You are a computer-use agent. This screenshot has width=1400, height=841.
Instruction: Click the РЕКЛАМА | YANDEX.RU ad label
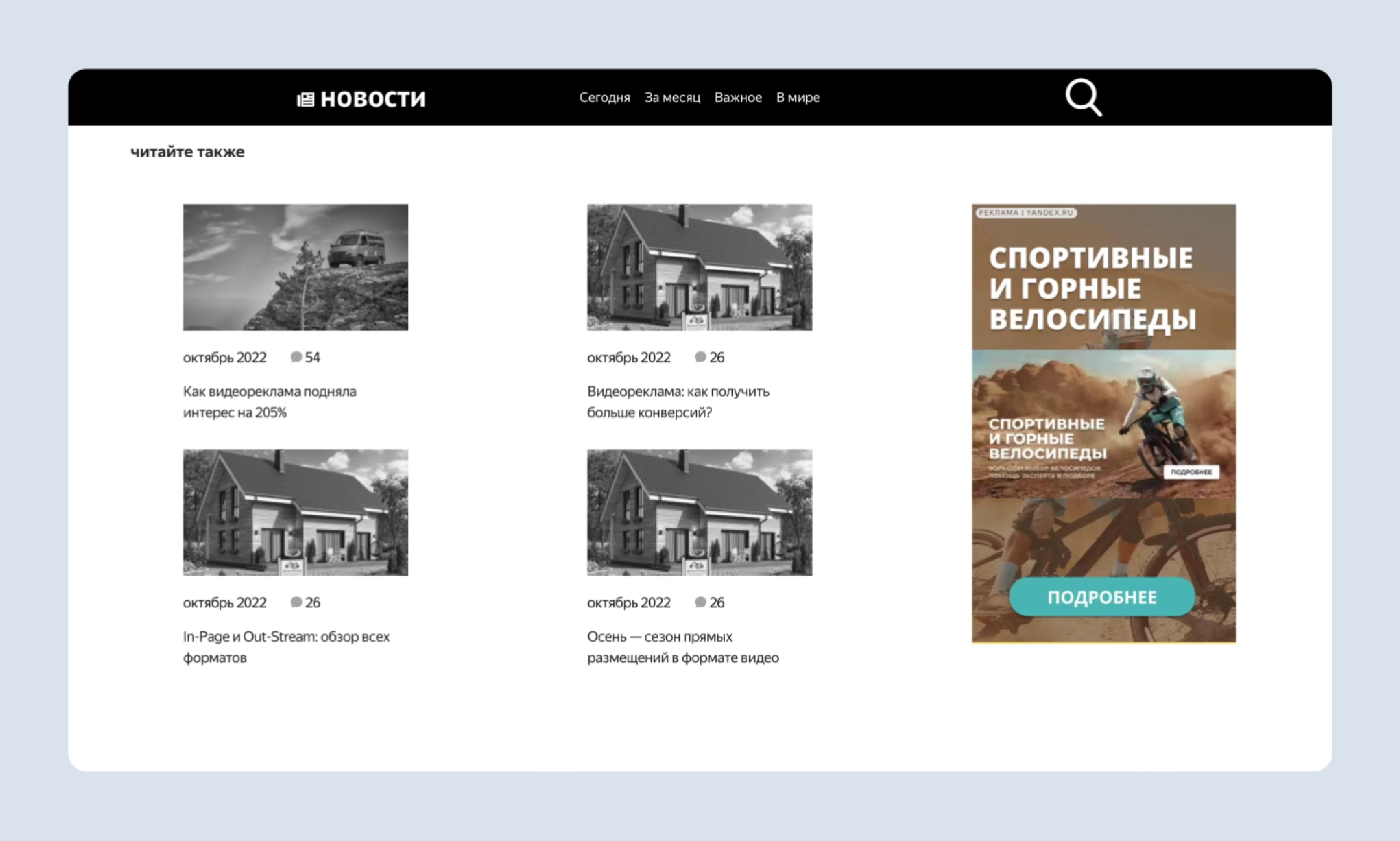click(1026, 213)
